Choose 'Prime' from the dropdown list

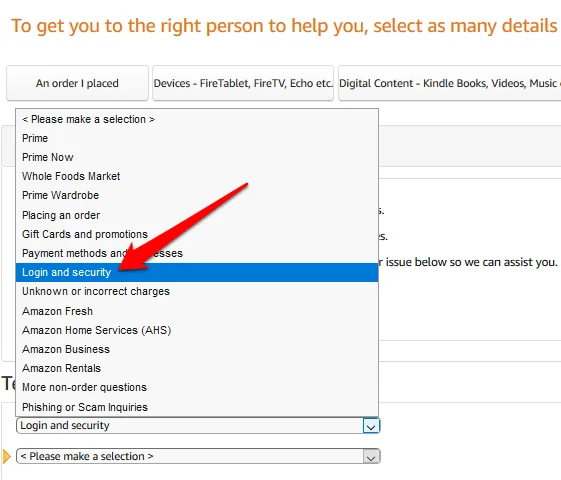pos(197,138)
